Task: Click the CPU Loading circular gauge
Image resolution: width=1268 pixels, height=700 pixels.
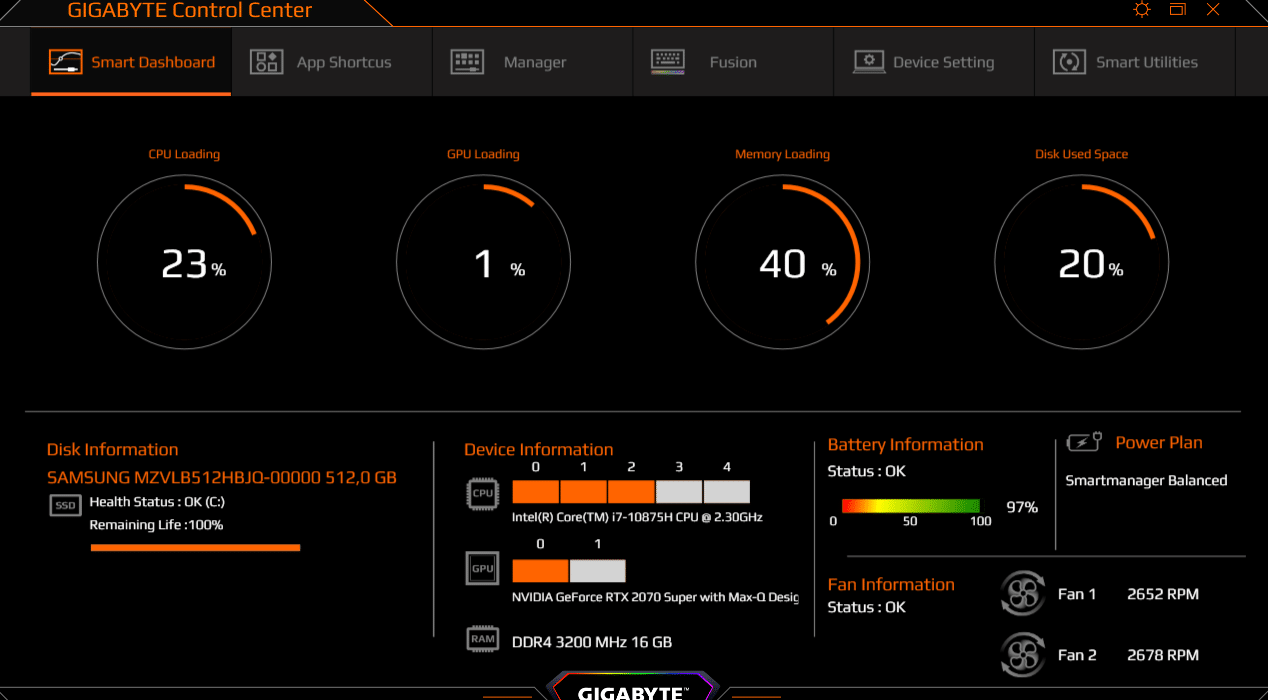Action: (184, 264)
